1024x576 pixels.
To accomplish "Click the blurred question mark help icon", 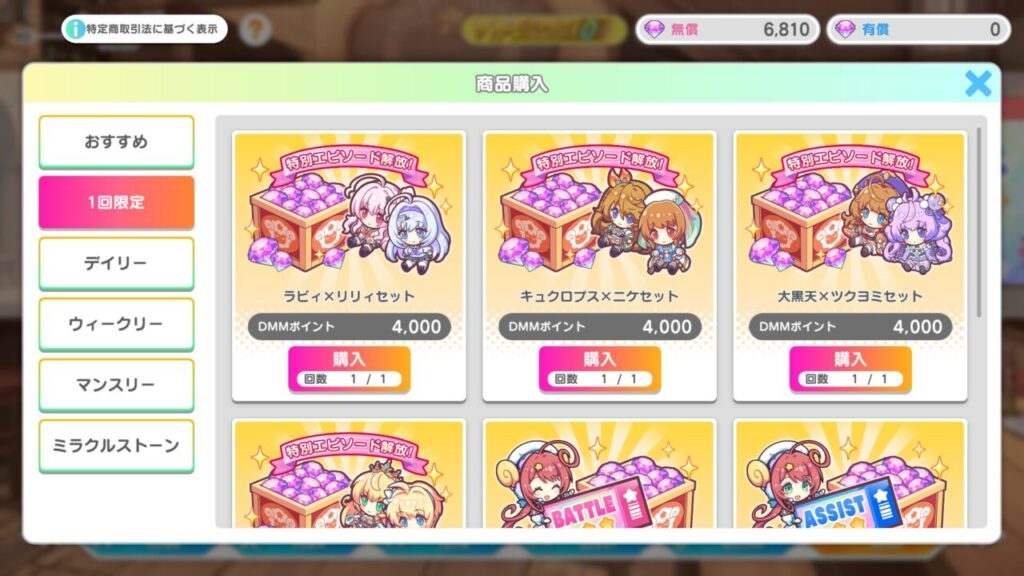I will 255,29.
